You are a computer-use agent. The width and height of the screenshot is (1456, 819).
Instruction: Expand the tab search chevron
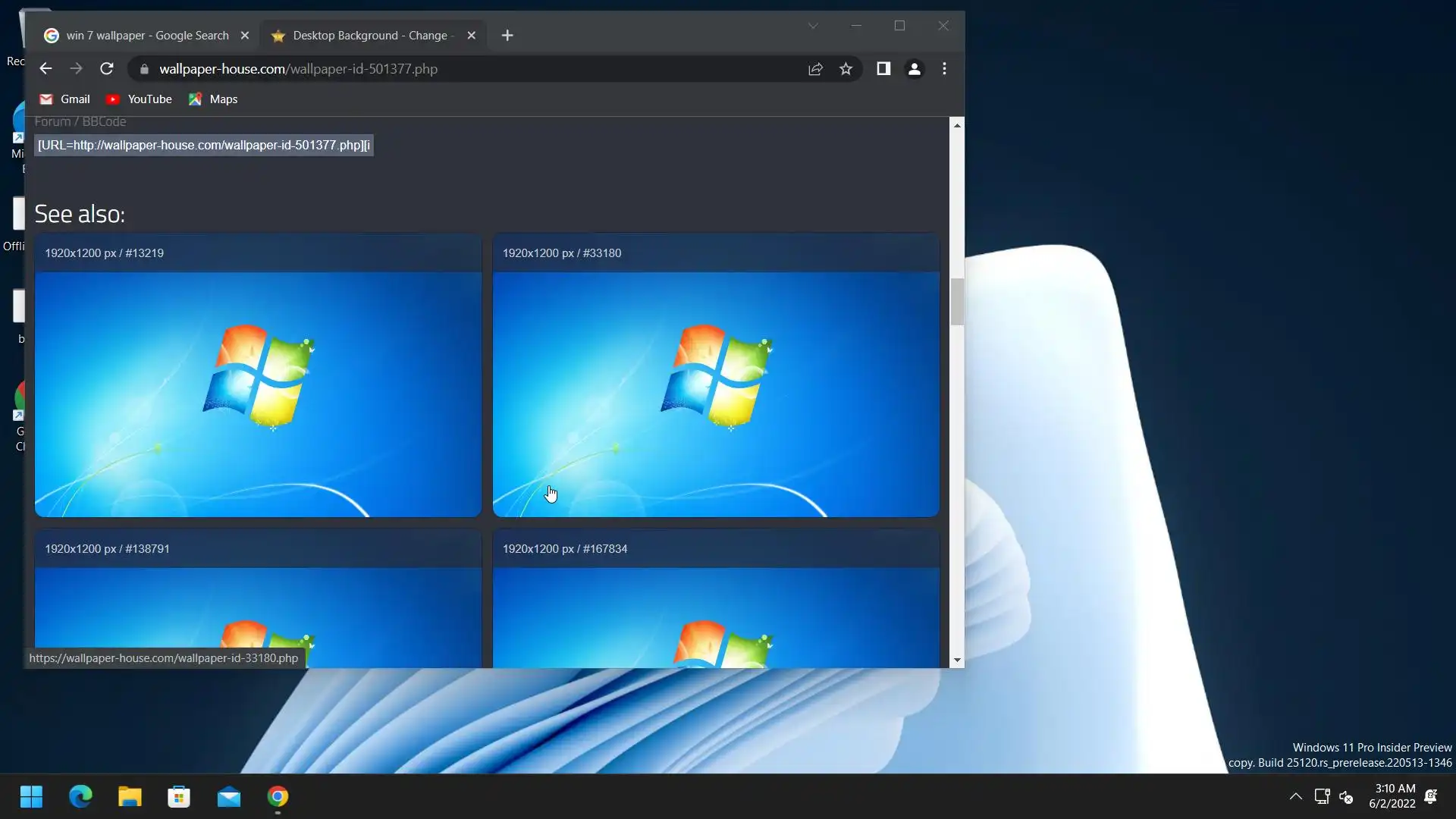(x=813, y=26)
